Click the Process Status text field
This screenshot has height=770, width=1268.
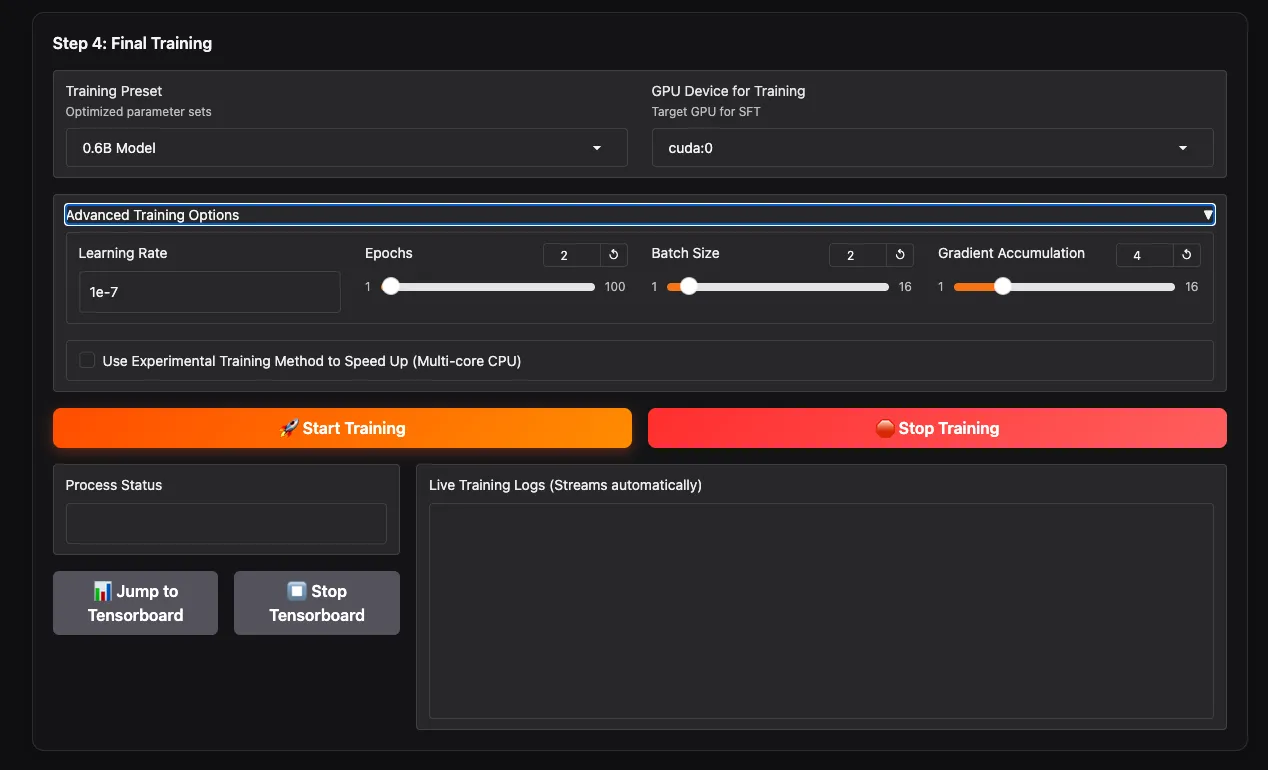[x=226, y=524]
